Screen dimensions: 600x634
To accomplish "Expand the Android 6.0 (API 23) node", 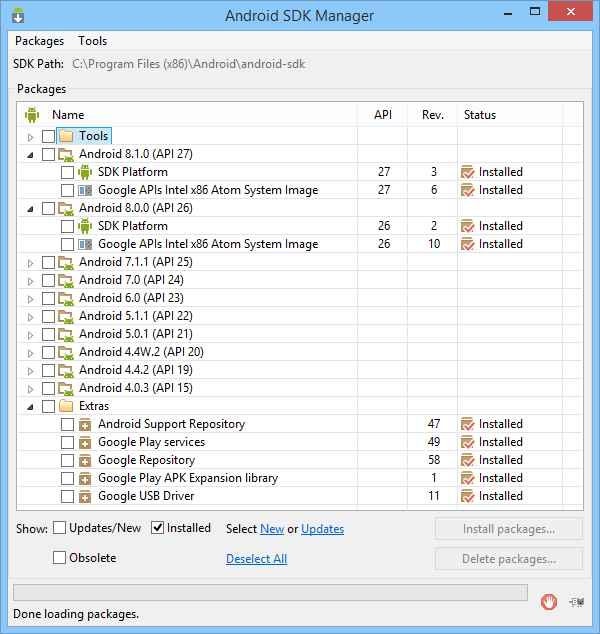I will [x=30, y=299].
